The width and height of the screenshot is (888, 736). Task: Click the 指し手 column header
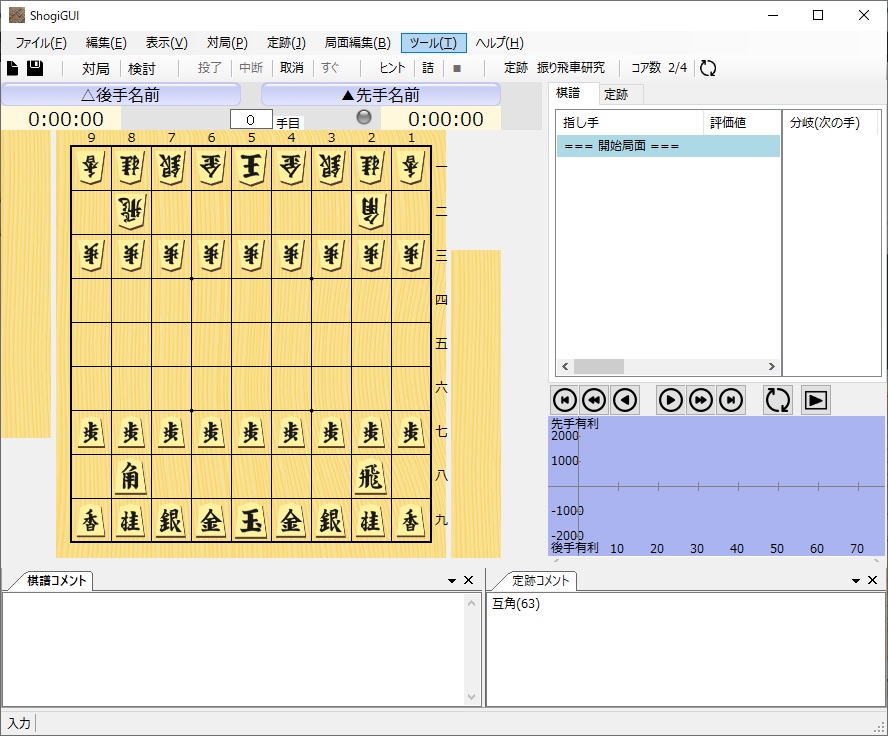tap(630, 123)
